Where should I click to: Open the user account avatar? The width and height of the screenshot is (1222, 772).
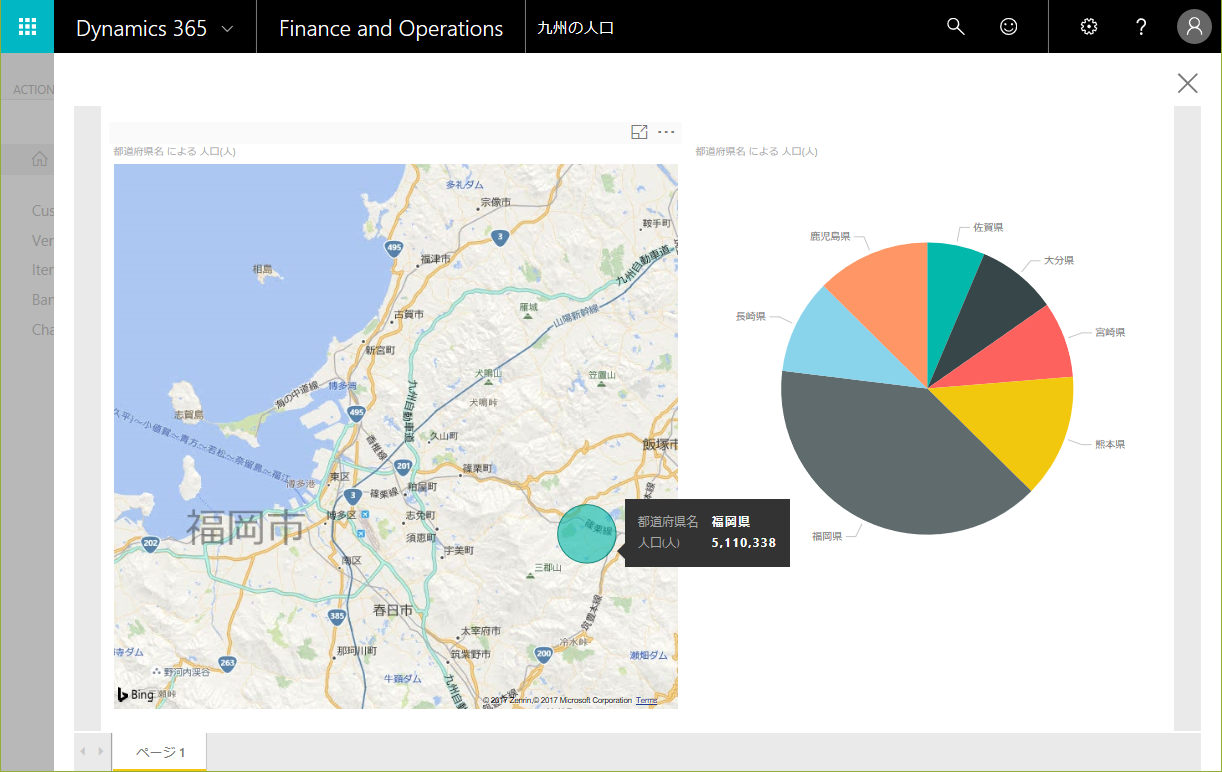click(1194, 27)
